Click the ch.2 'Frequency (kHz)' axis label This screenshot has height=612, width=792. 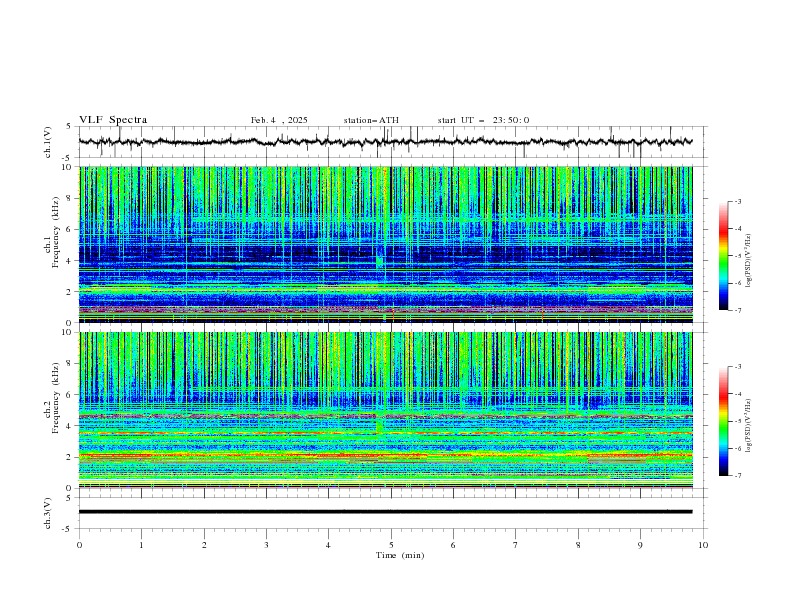(x=56, y=398)
